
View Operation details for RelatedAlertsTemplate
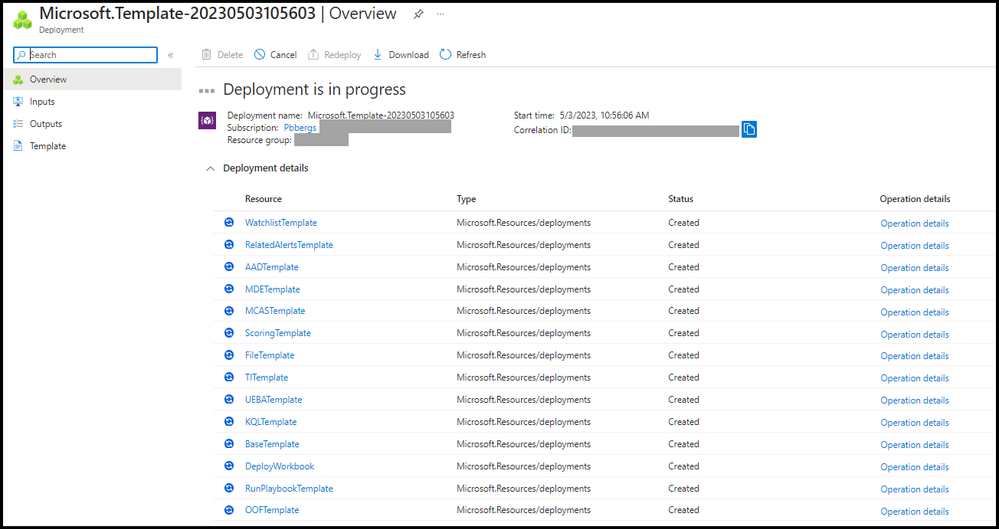(914, 246)
